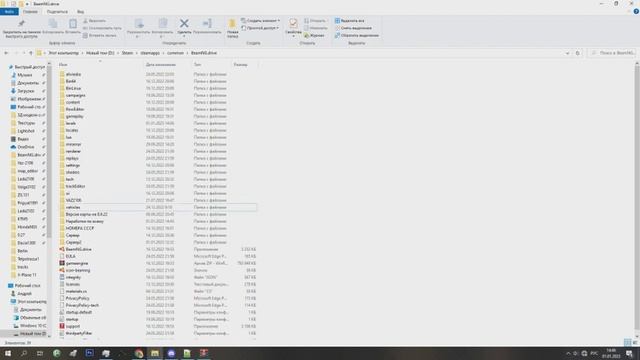The width and height of the screenshot is (640, 360).
Task: Select the campaigns folder row
Action: point(158,95)
